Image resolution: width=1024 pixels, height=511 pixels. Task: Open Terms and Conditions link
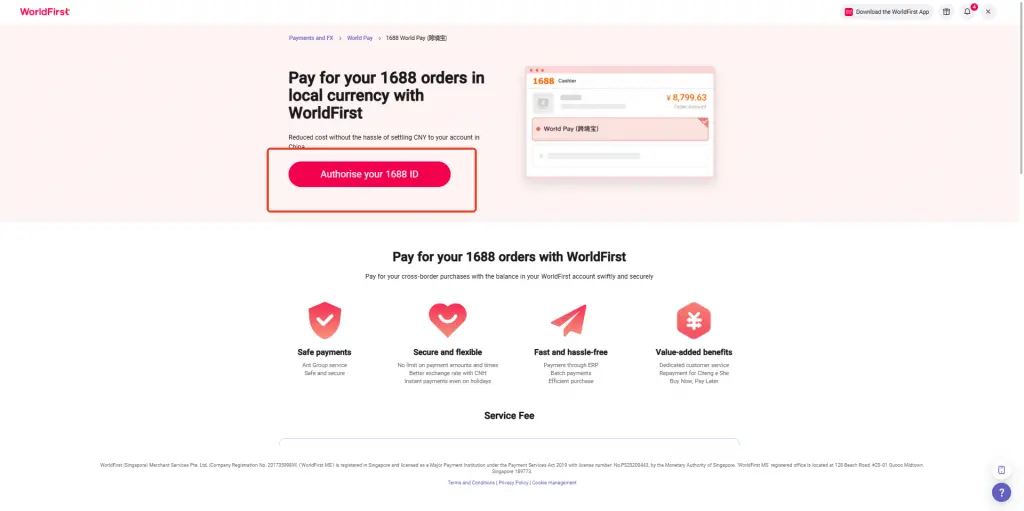point(471,483)
